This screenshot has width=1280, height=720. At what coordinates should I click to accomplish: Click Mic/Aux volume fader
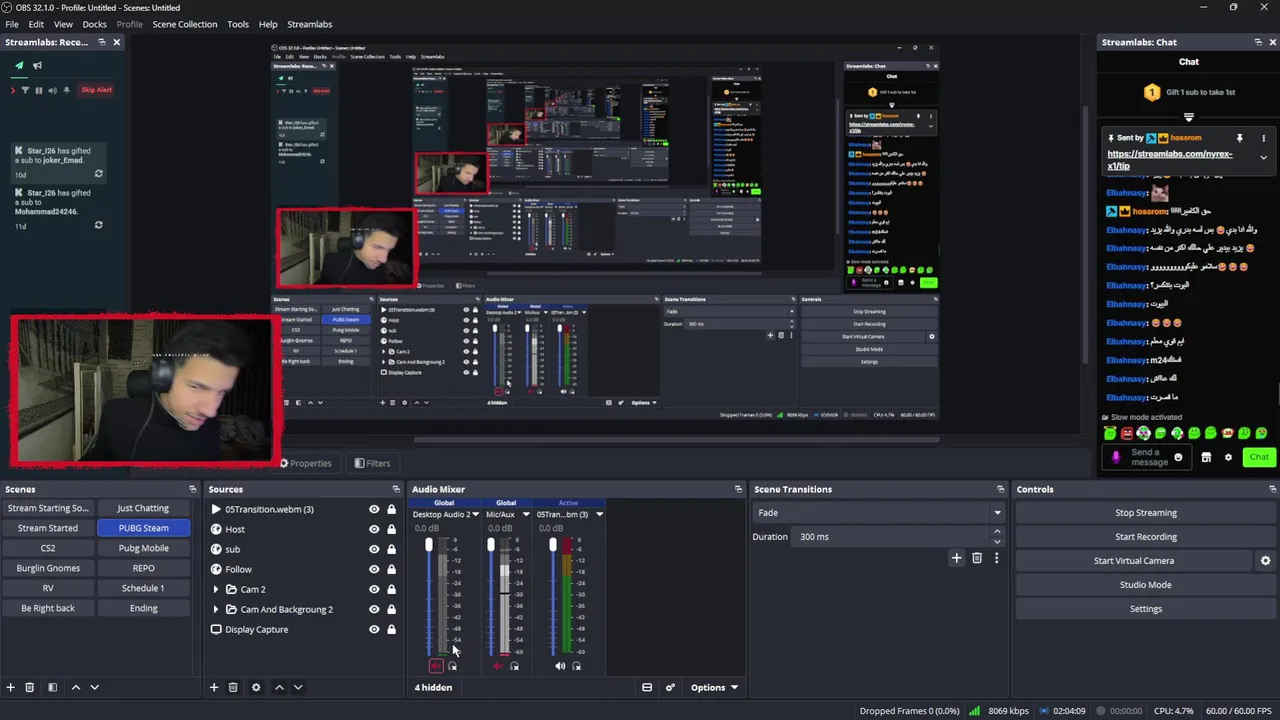click(x=491, y=597)
